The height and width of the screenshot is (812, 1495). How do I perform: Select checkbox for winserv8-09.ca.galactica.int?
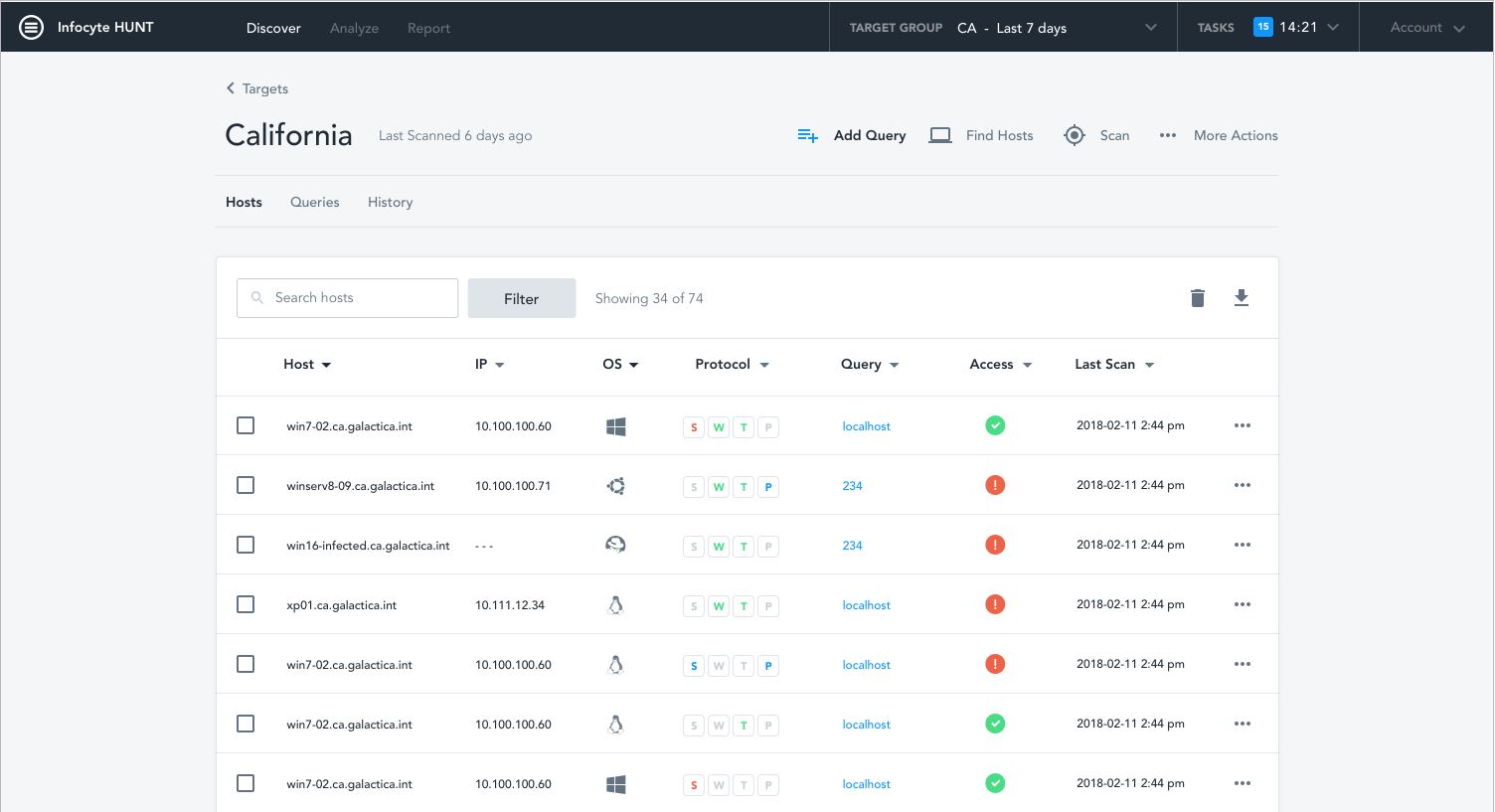[x=246, y=485]
